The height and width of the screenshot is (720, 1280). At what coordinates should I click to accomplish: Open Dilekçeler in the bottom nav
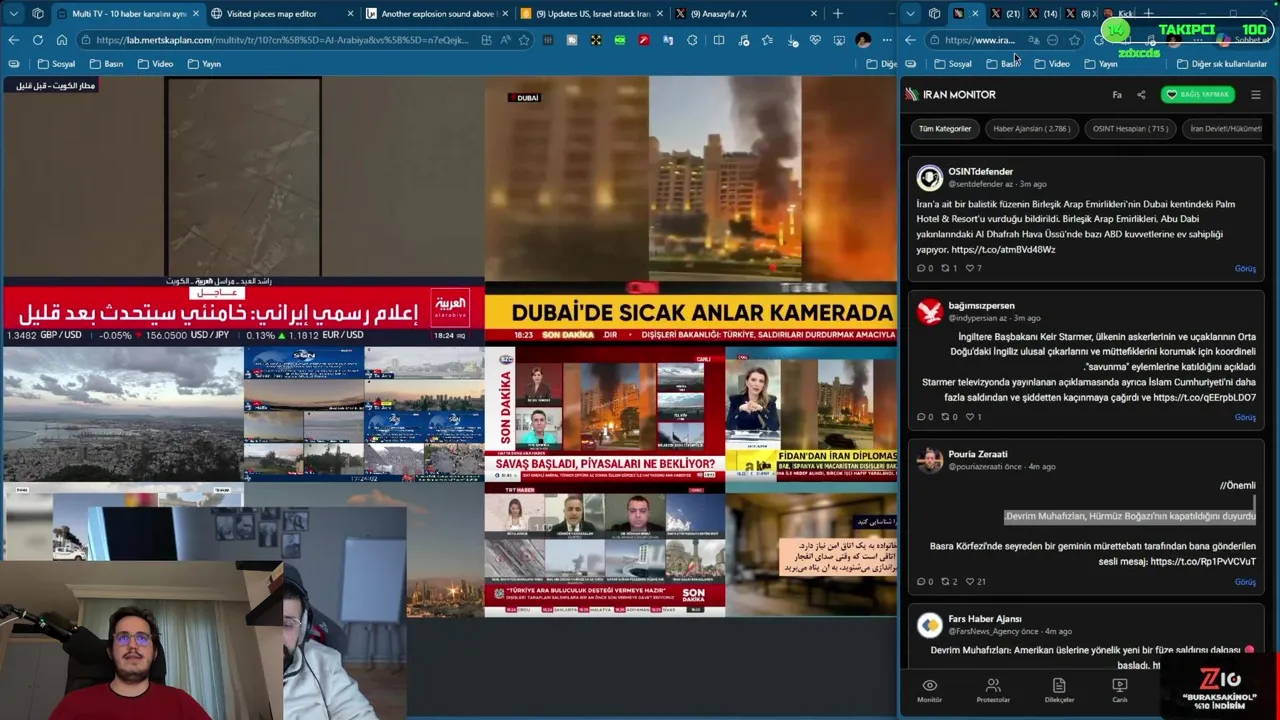1059,690
